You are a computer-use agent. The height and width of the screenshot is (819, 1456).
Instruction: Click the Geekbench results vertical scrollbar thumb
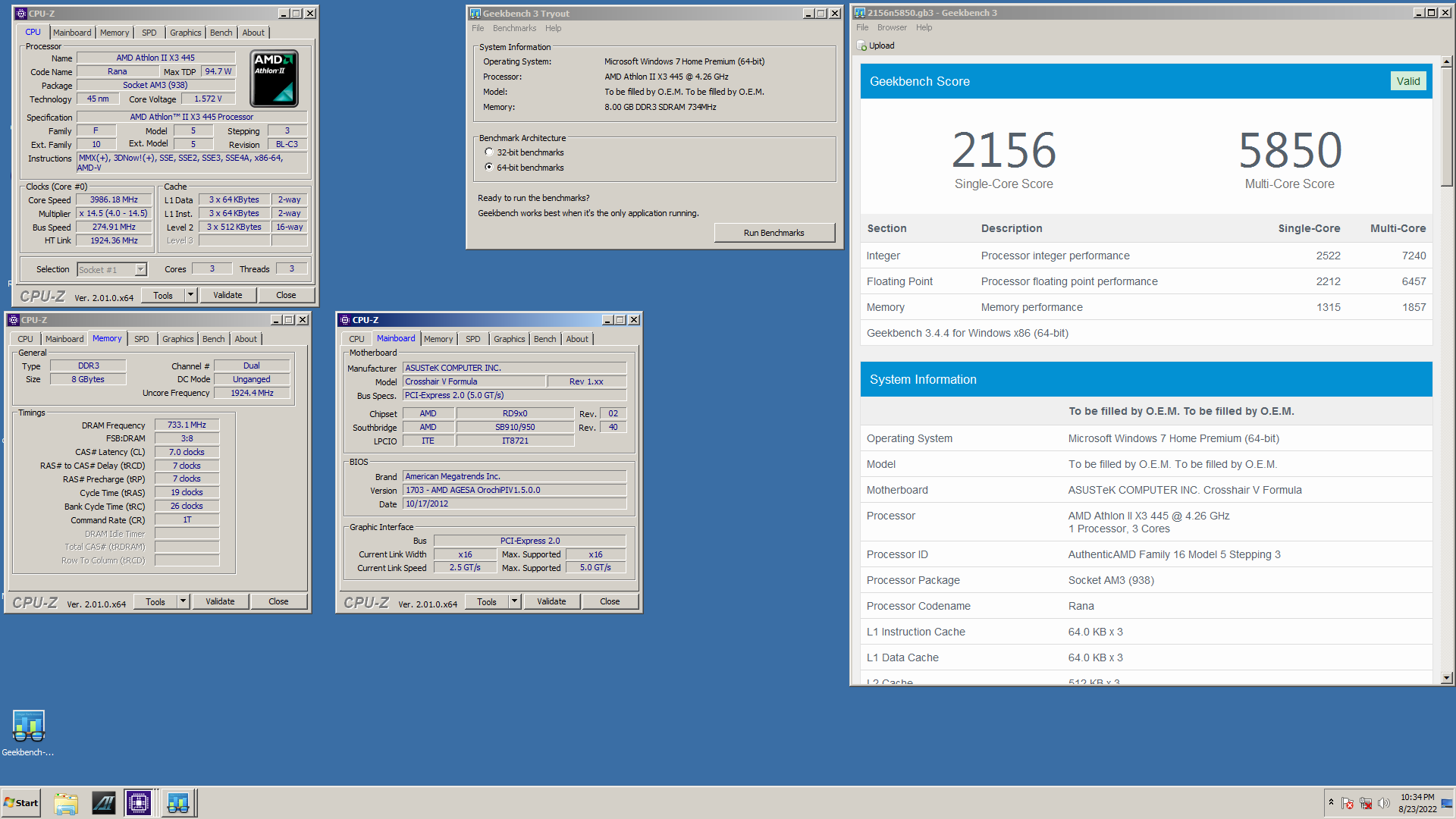tap(1447, 127)
